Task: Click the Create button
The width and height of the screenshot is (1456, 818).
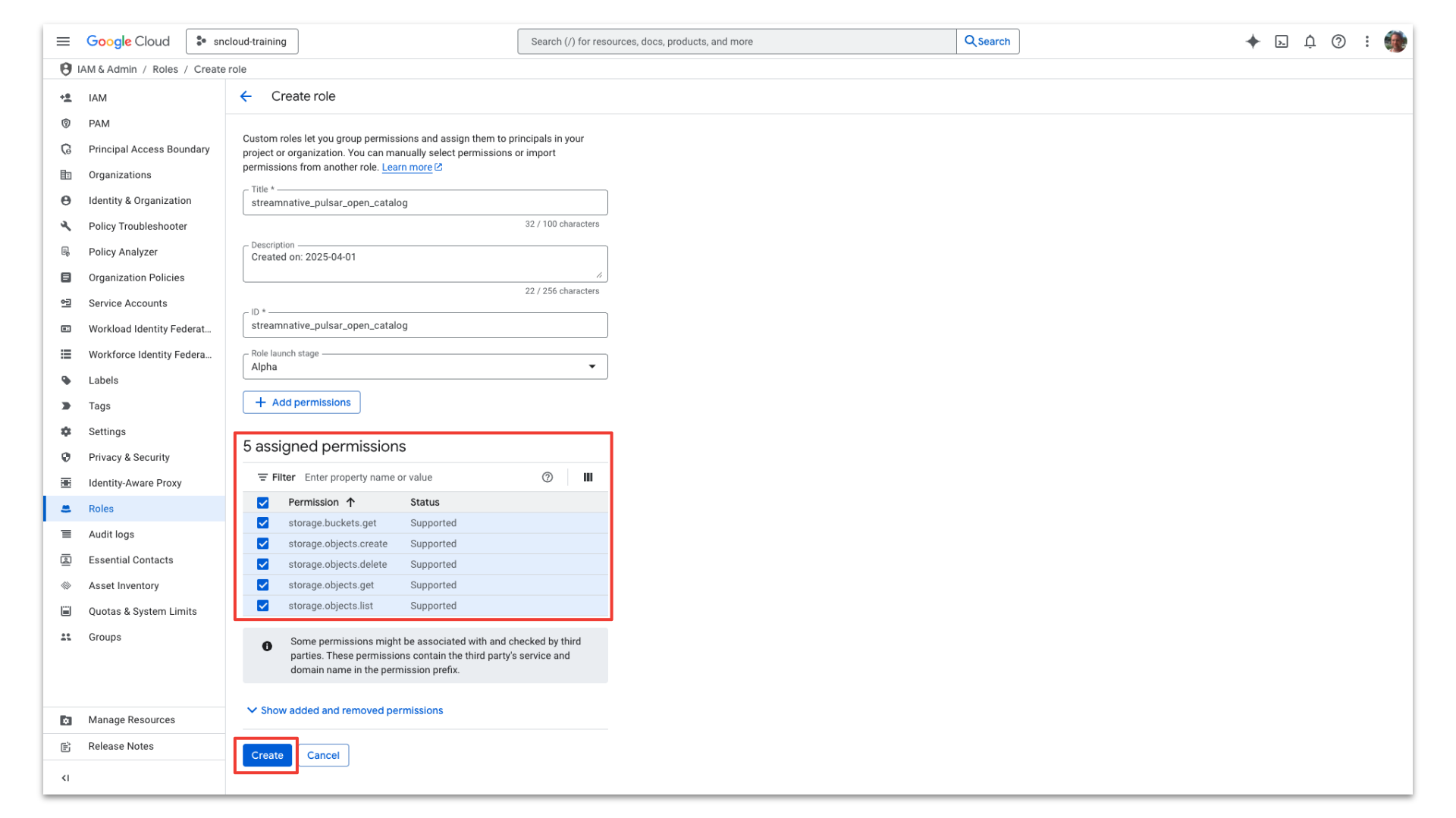Action: pos(266,755)
